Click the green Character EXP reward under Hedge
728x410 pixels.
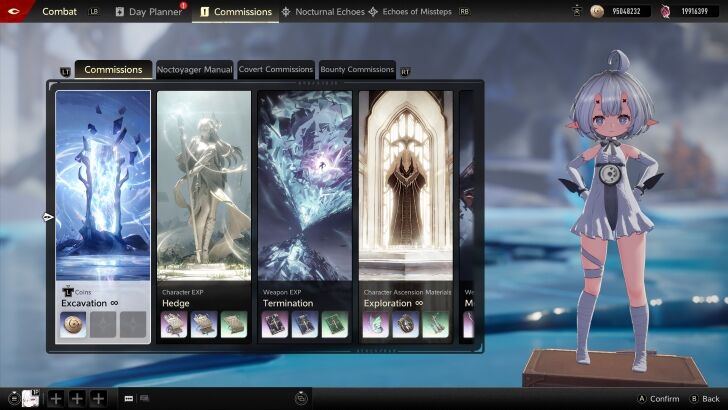[233, 324]
